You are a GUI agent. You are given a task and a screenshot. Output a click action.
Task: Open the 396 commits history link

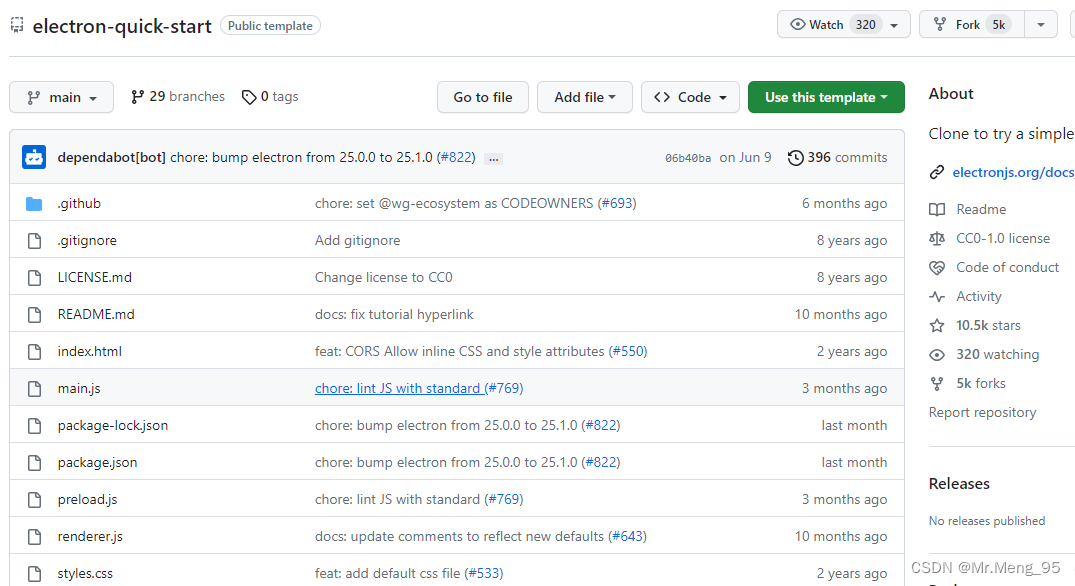(837, 158)
